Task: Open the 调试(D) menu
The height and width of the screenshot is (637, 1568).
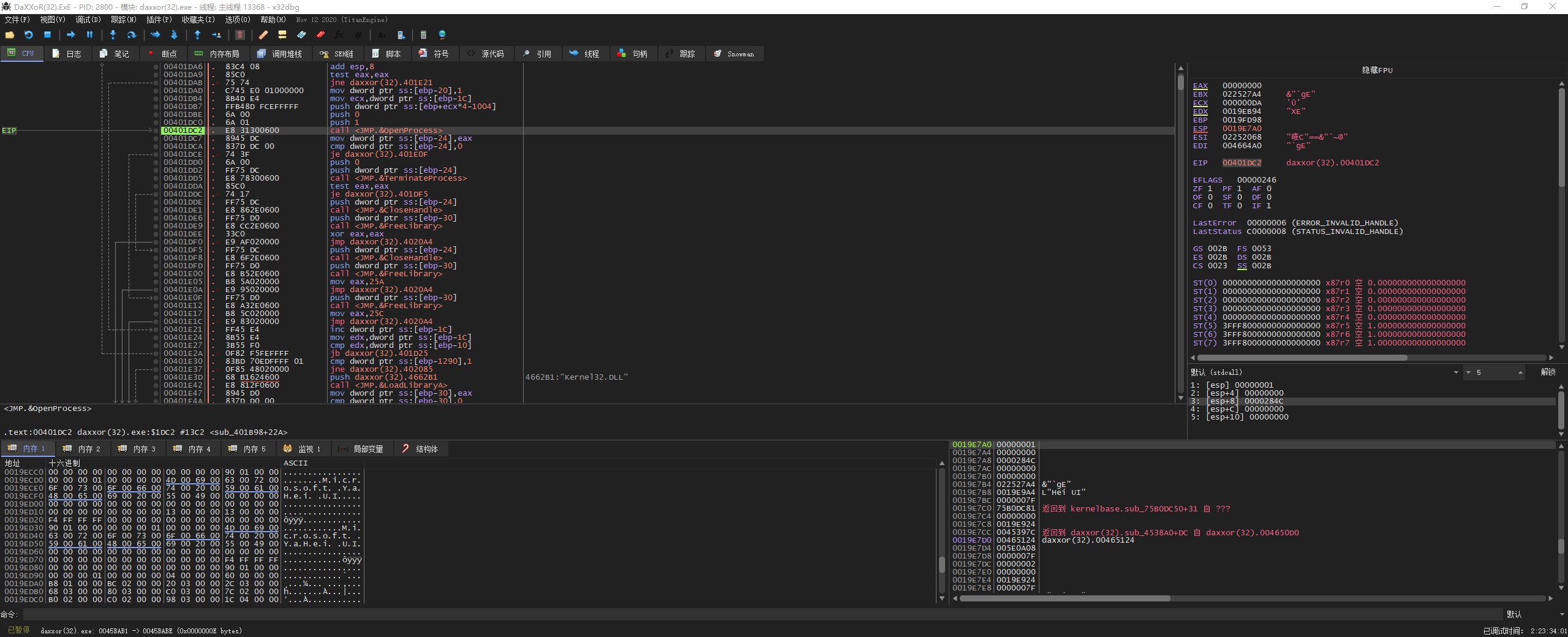Action: (x=88, y=20)
